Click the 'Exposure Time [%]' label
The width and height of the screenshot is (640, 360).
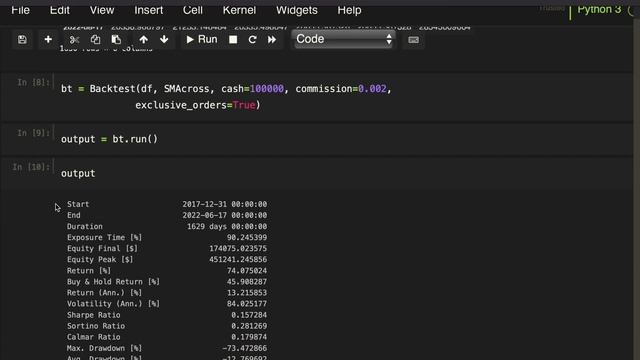(104, 237)
